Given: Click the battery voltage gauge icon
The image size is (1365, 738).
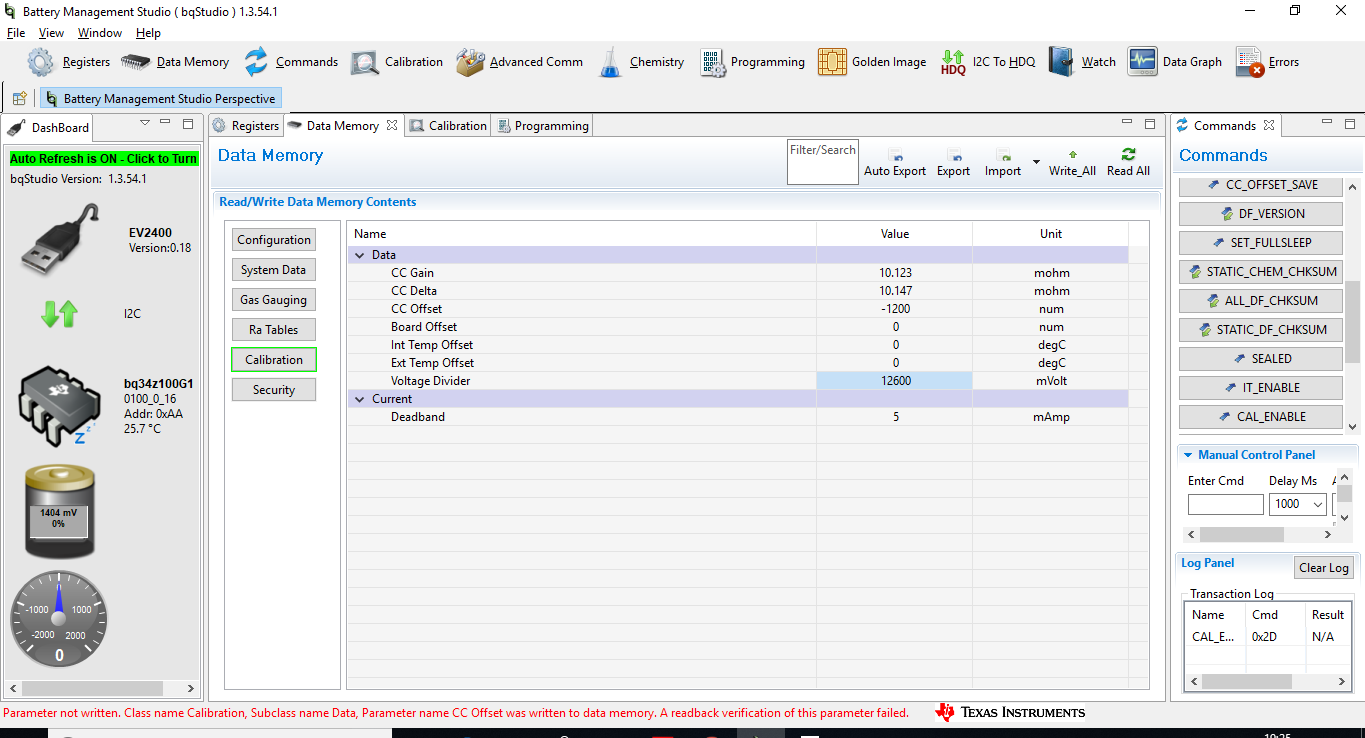Looking at the screenshot, I should pos(59,511).
